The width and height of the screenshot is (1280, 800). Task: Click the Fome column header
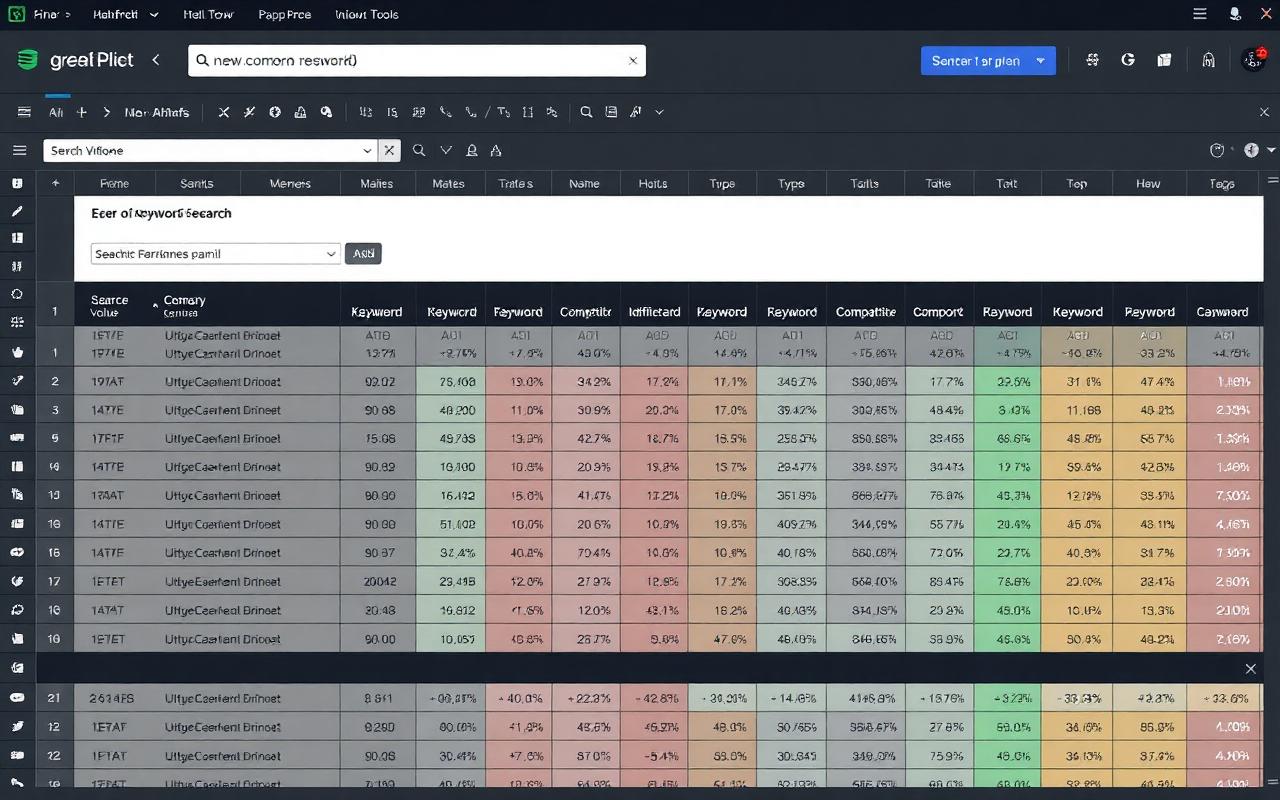[114, 183]
